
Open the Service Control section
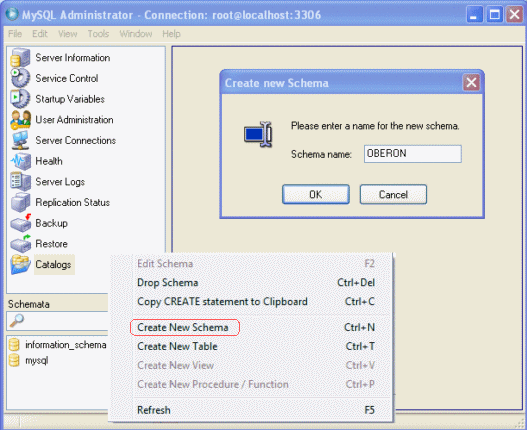coord(67,78)
